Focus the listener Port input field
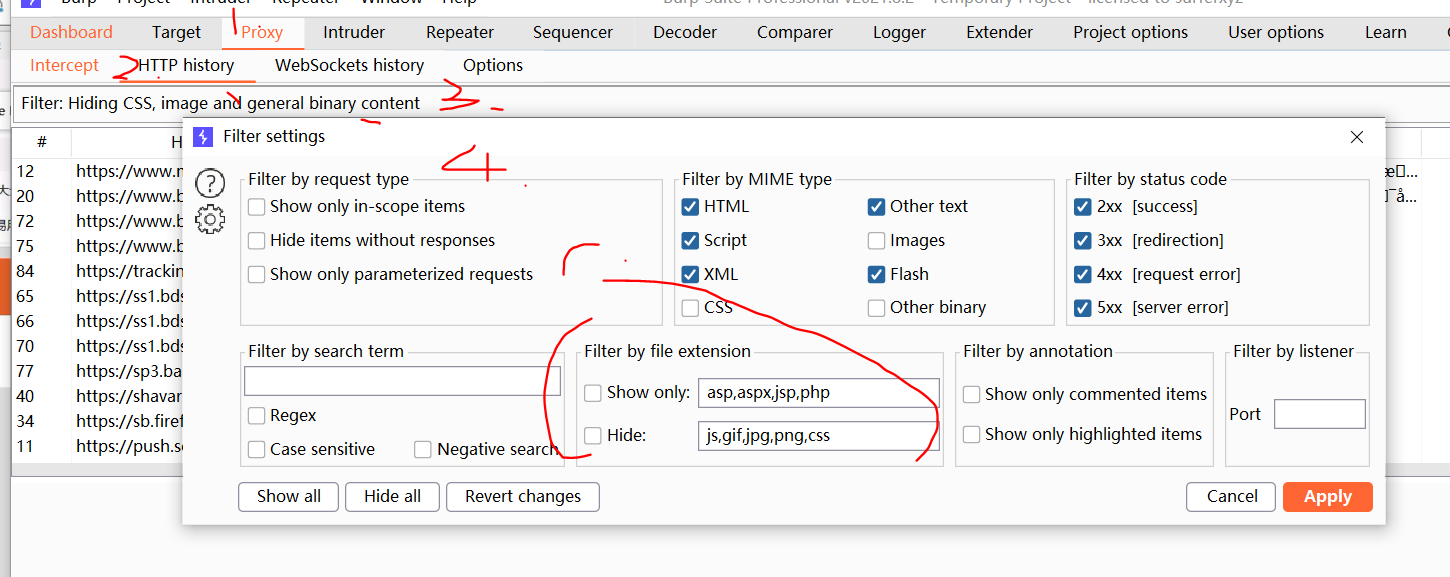The width and height of the screenshot is (1450, 577). [1319, 414]
